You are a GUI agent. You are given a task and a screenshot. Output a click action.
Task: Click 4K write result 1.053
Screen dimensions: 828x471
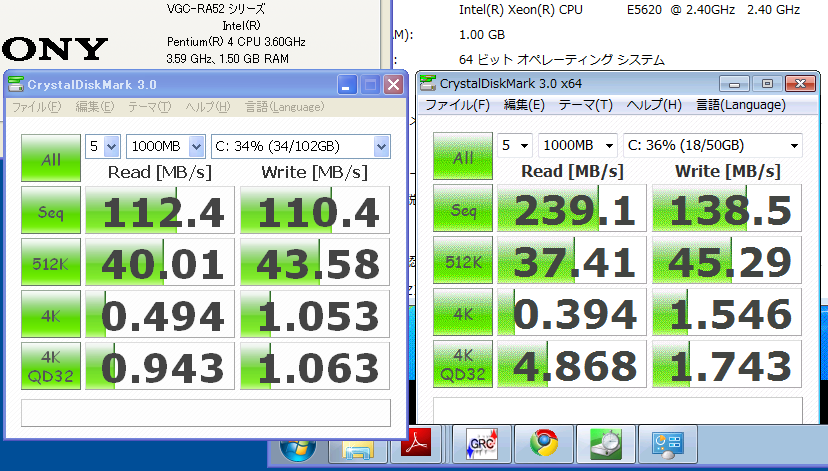(x=315, y=314)
